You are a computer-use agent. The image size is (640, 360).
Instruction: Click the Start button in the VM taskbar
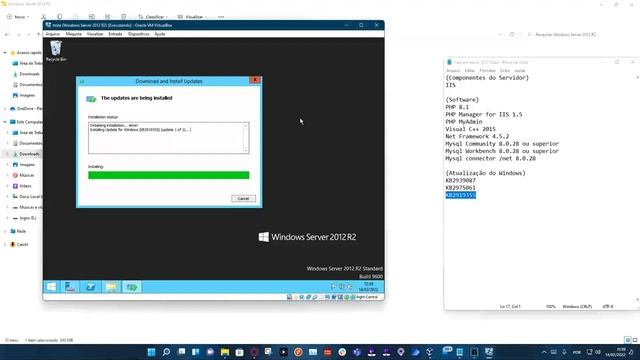pos(51,287)
